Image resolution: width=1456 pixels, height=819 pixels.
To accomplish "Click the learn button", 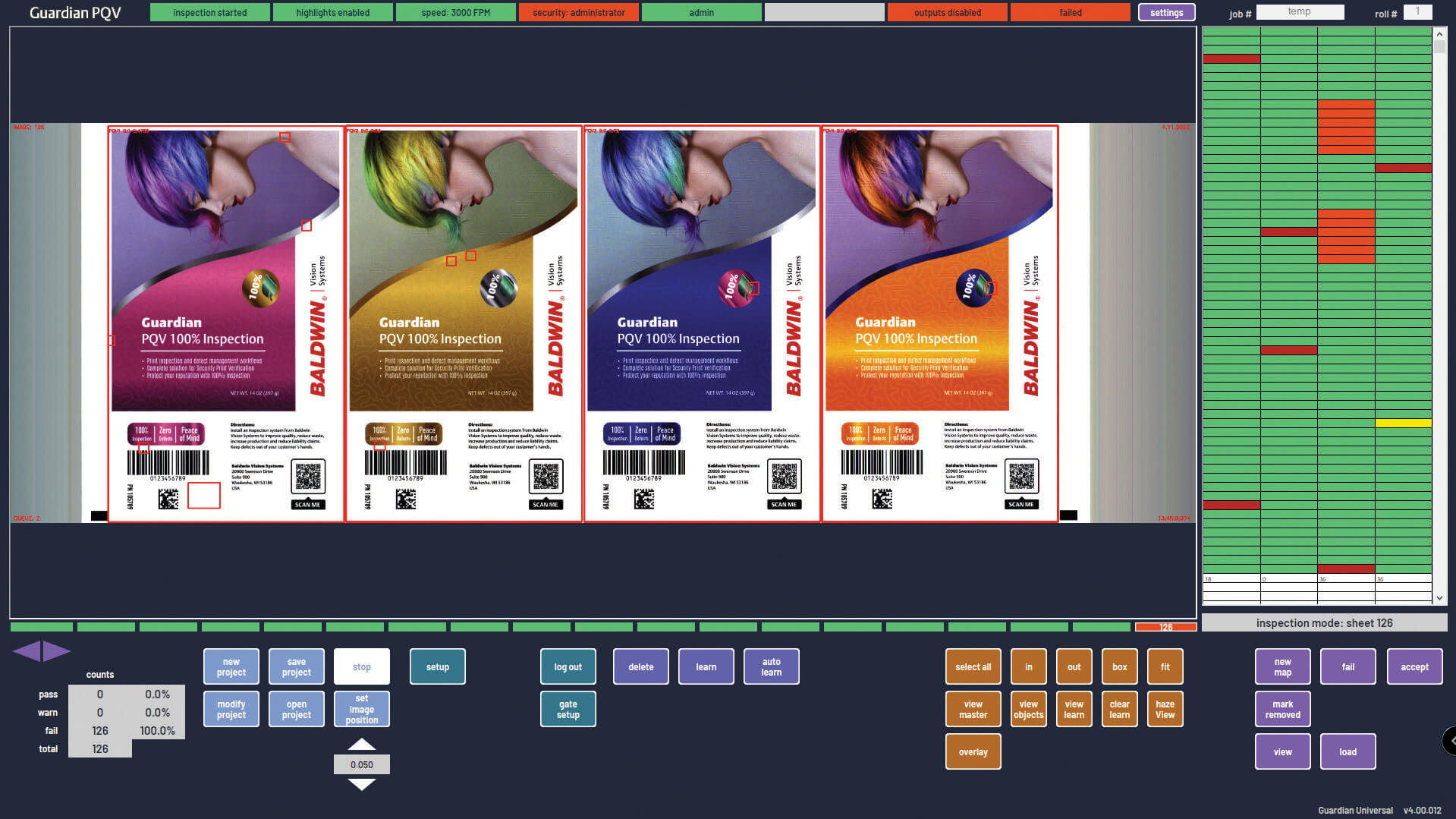I will click(706, 666).
